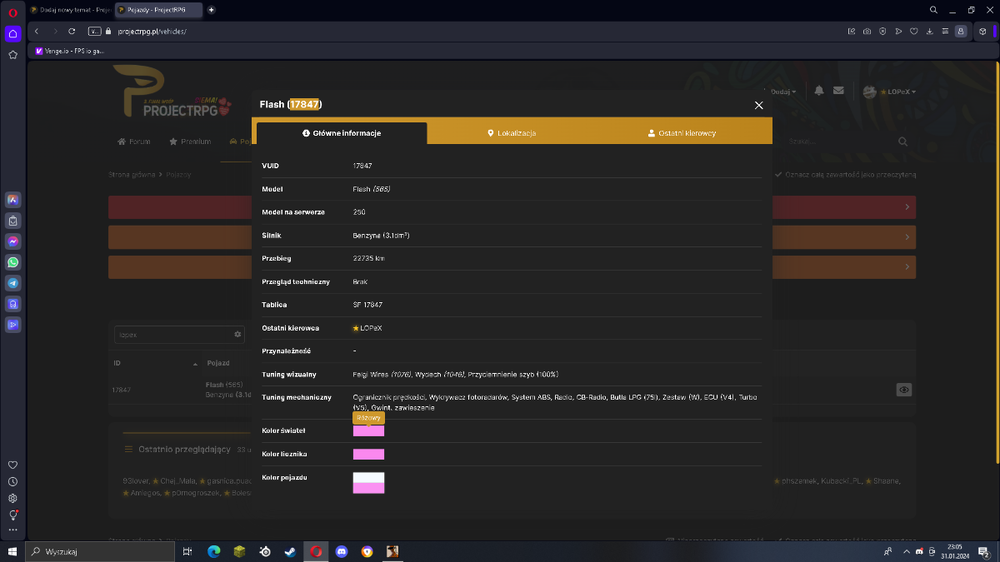Open a new browser tab
The height and width of the screenshot is (562, 1000).
[211, 10]
